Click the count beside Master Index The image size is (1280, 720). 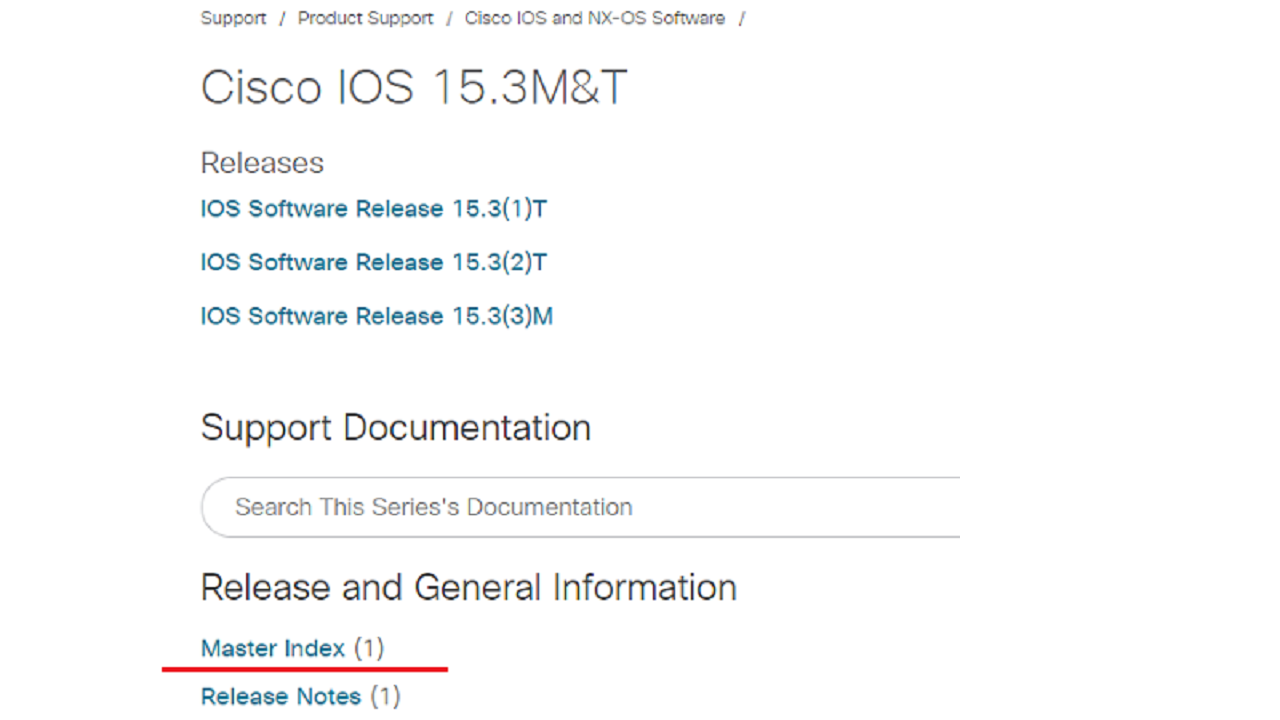369,648
